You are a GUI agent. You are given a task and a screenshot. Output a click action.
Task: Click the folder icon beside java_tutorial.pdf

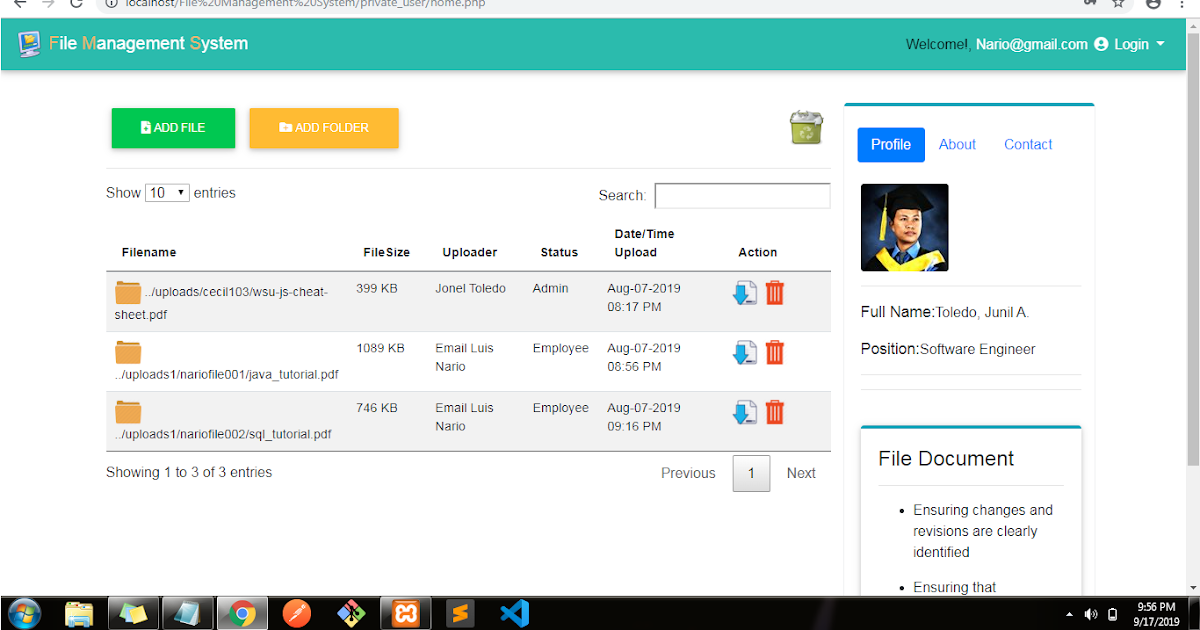(128, 352)
